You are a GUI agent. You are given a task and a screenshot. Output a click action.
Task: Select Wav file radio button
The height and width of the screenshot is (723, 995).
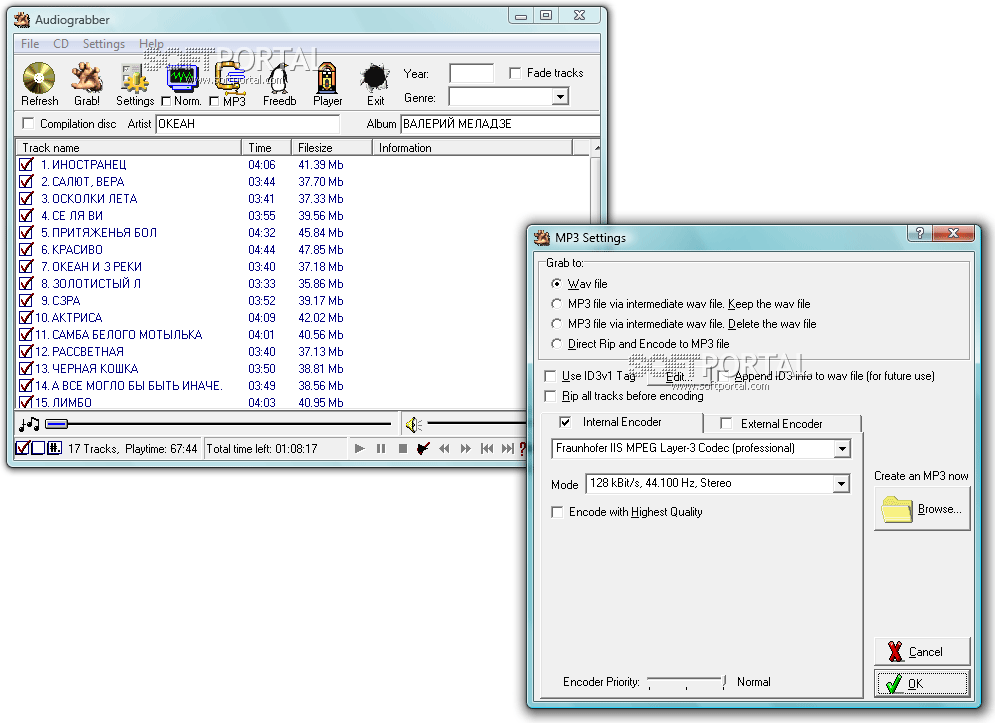point(557,284)
